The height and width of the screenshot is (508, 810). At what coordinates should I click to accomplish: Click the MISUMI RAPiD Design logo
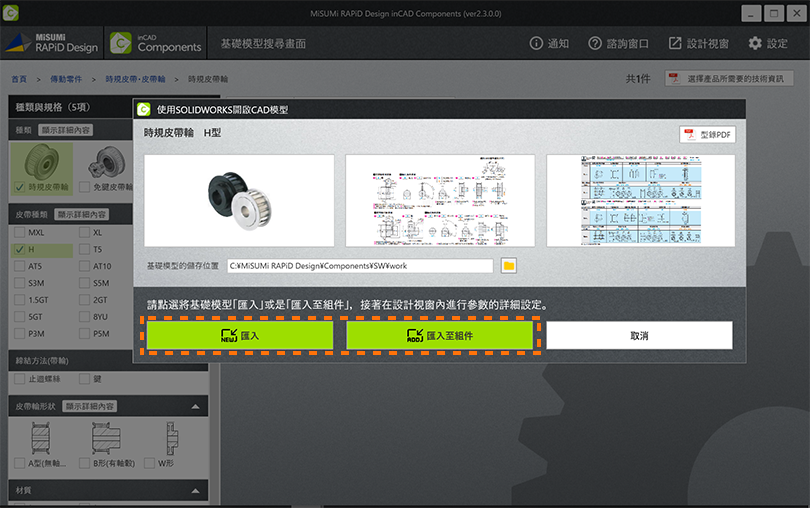(x=52, y=43)
